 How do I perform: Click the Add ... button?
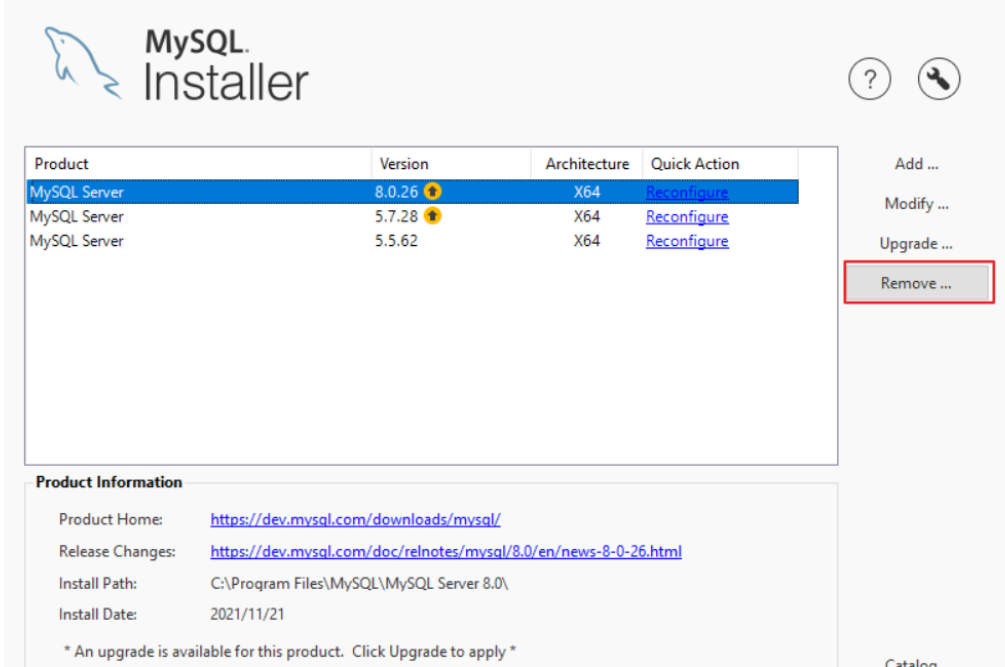[x=917, y=164]
